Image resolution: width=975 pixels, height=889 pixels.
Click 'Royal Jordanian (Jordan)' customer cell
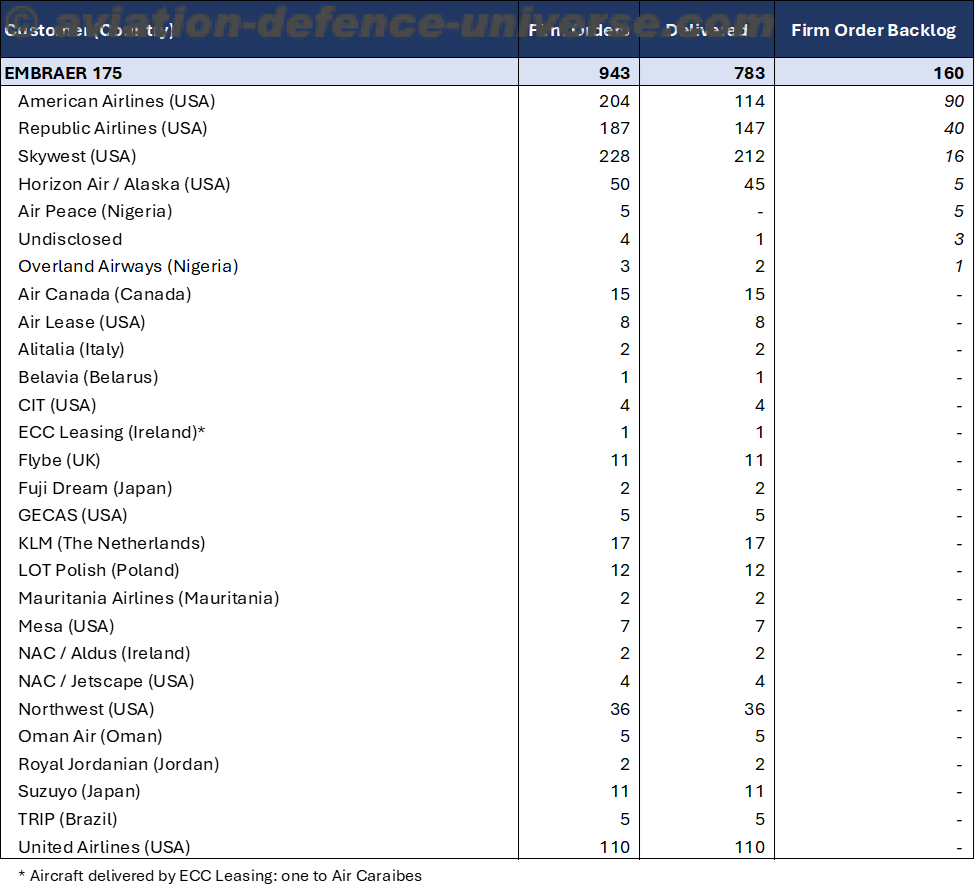point(119,765)
